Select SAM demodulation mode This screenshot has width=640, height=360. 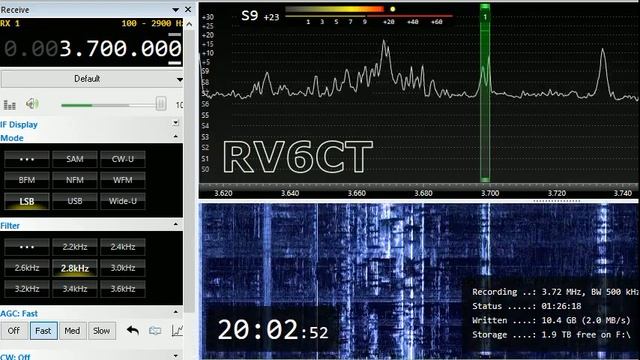[75, 159]
